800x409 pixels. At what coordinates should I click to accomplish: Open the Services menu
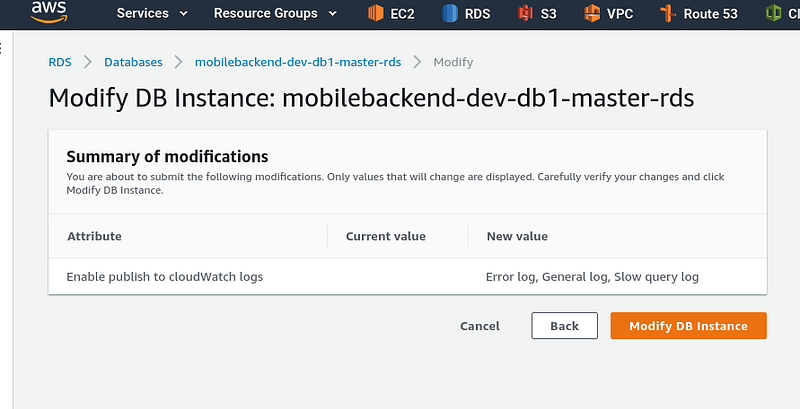pyautogui.click(x=152, y=14)
